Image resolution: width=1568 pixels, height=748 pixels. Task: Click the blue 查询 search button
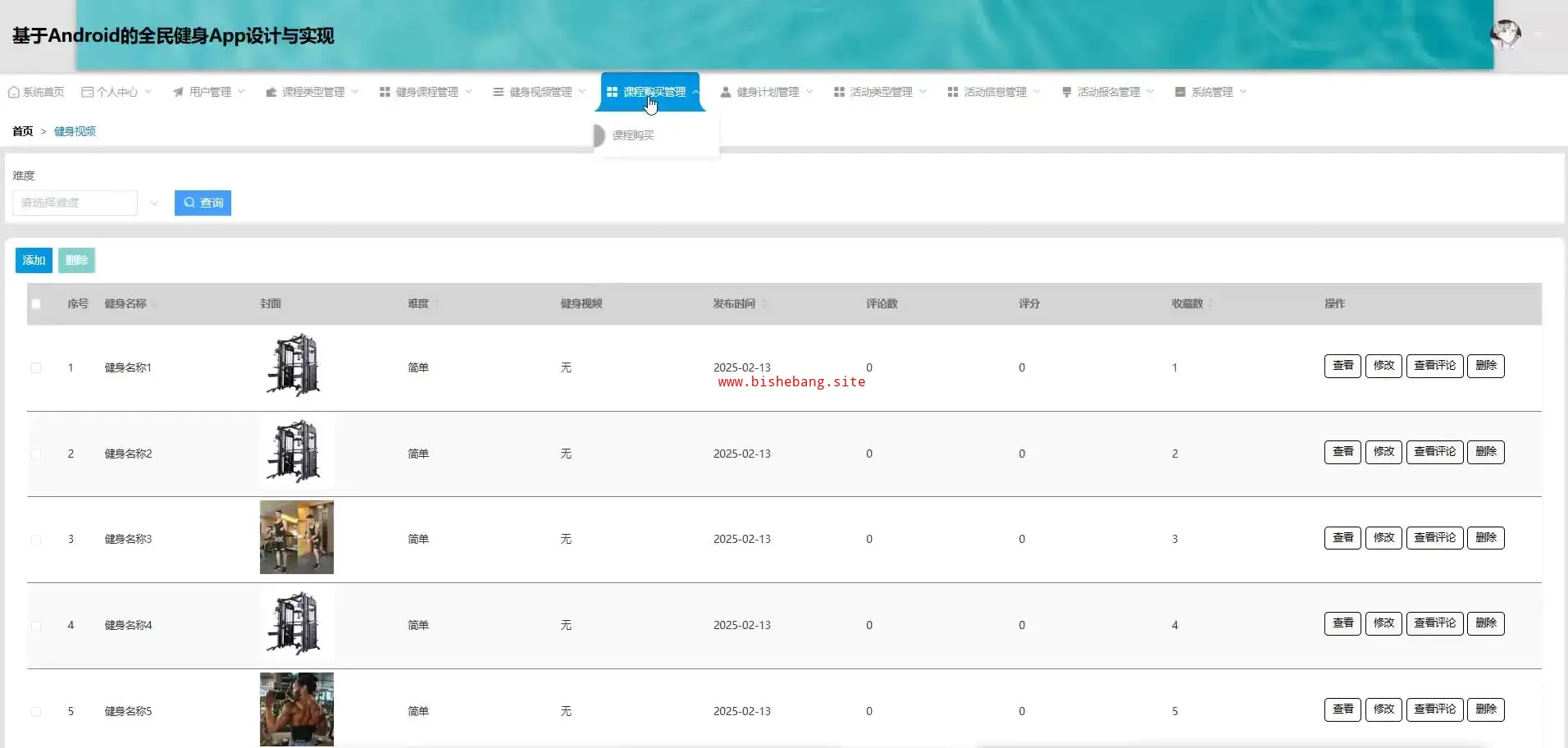[203, 203]
